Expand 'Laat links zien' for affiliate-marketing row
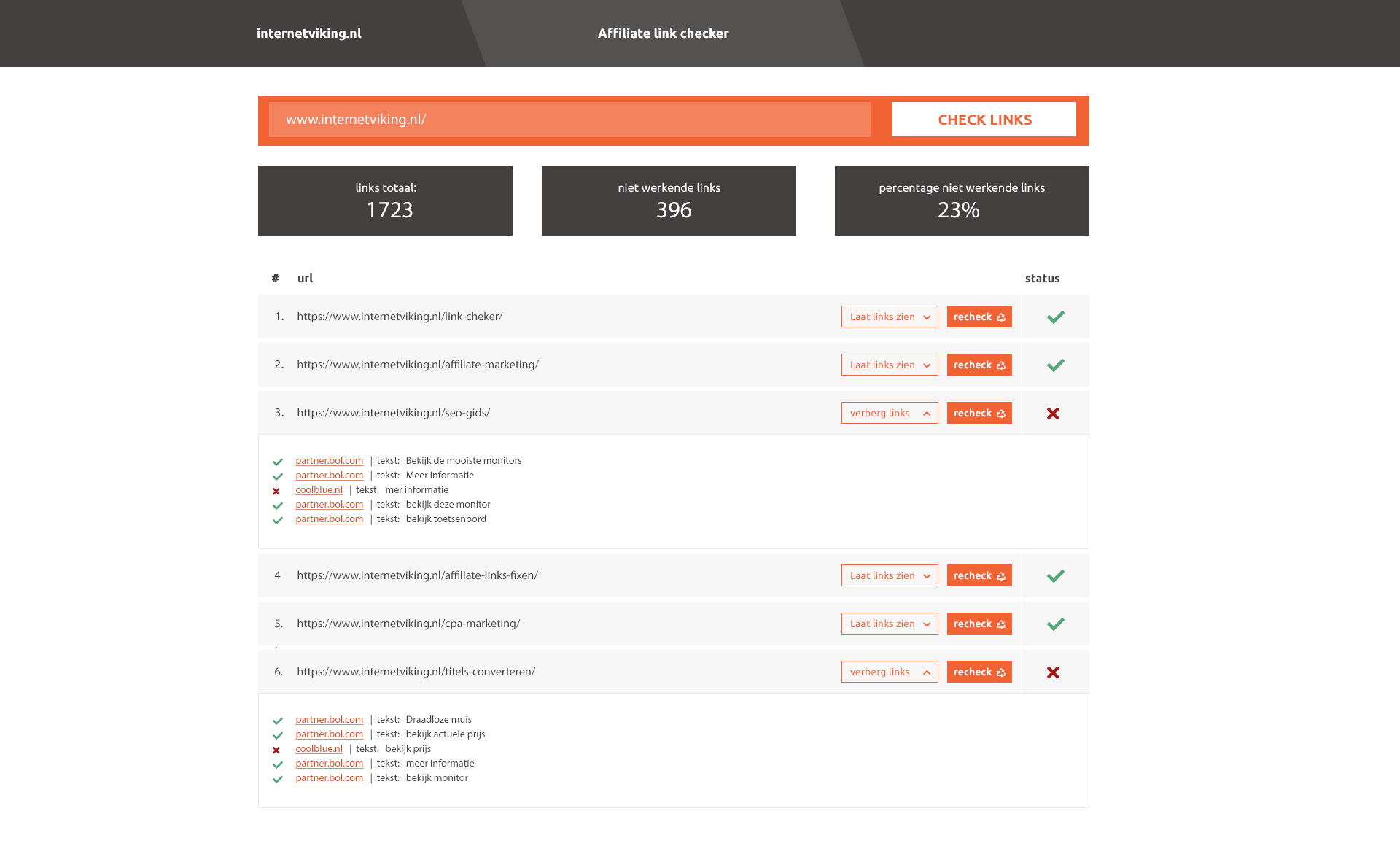The image size is (1400, 846). [x=890, y=365]
